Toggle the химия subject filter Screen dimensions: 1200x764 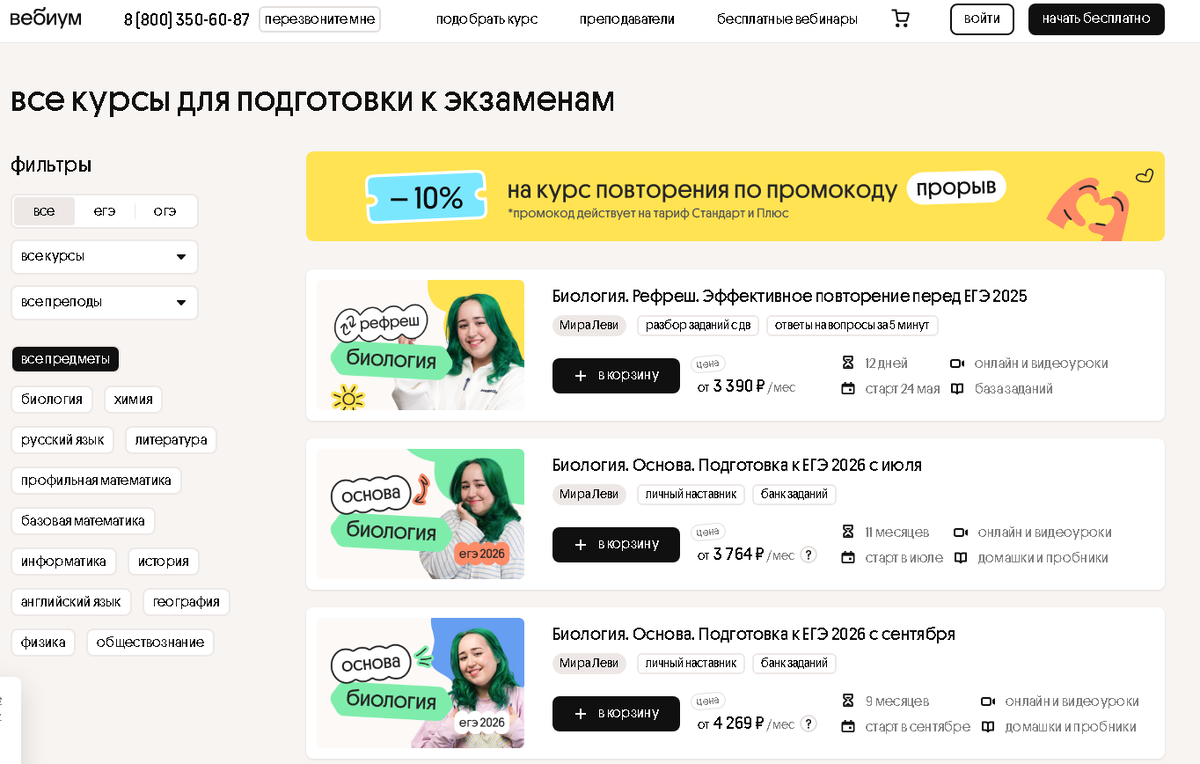[x=133, y=399]
